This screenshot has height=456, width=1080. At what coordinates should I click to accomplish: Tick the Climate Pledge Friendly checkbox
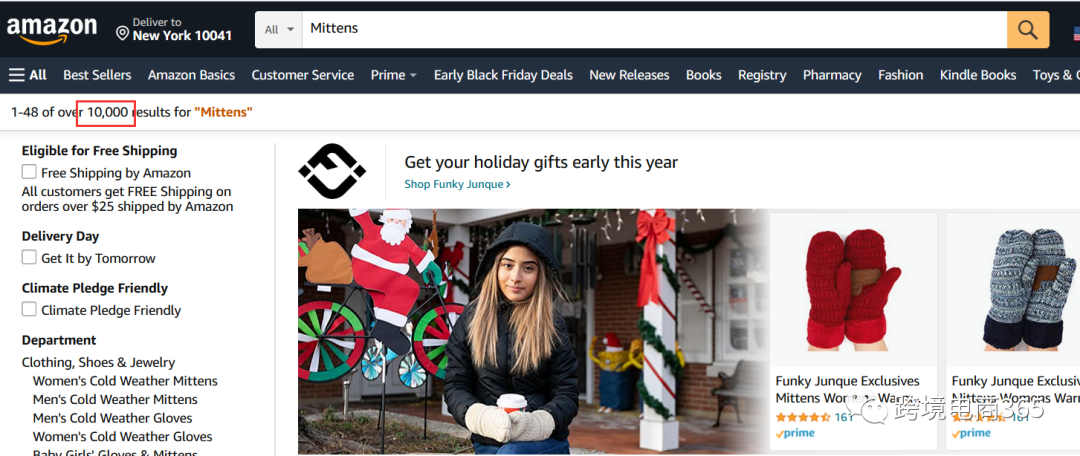click(x=29, y=309)
